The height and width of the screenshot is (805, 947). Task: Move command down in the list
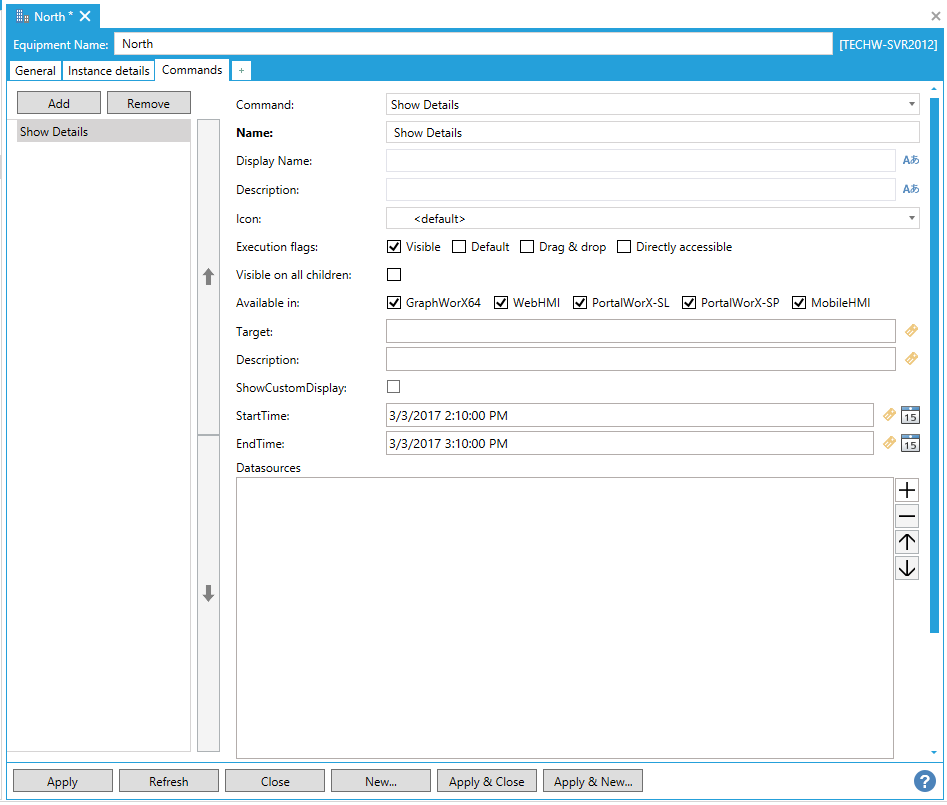209,593
